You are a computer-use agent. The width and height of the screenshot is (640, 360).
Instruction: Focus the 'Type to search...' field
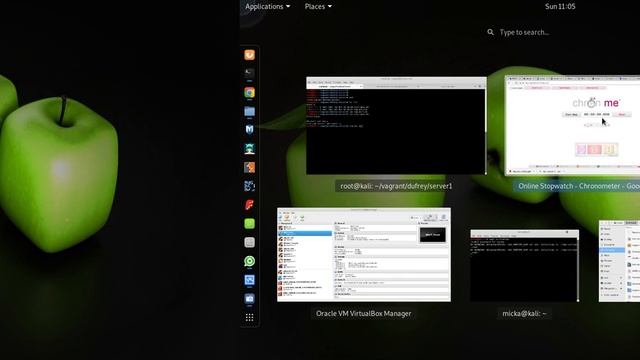coord(524,32)
